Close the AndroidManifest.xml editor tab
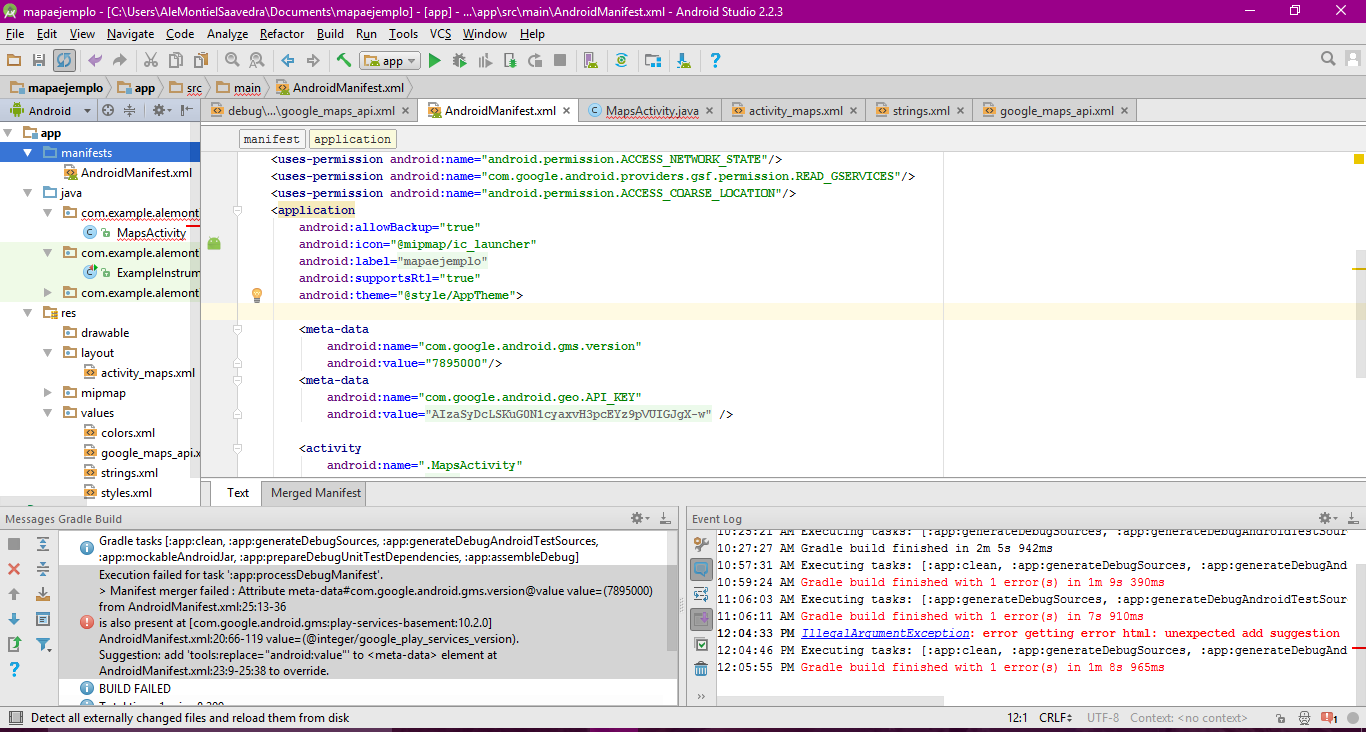1366x732 pixels. pos(567,111)
